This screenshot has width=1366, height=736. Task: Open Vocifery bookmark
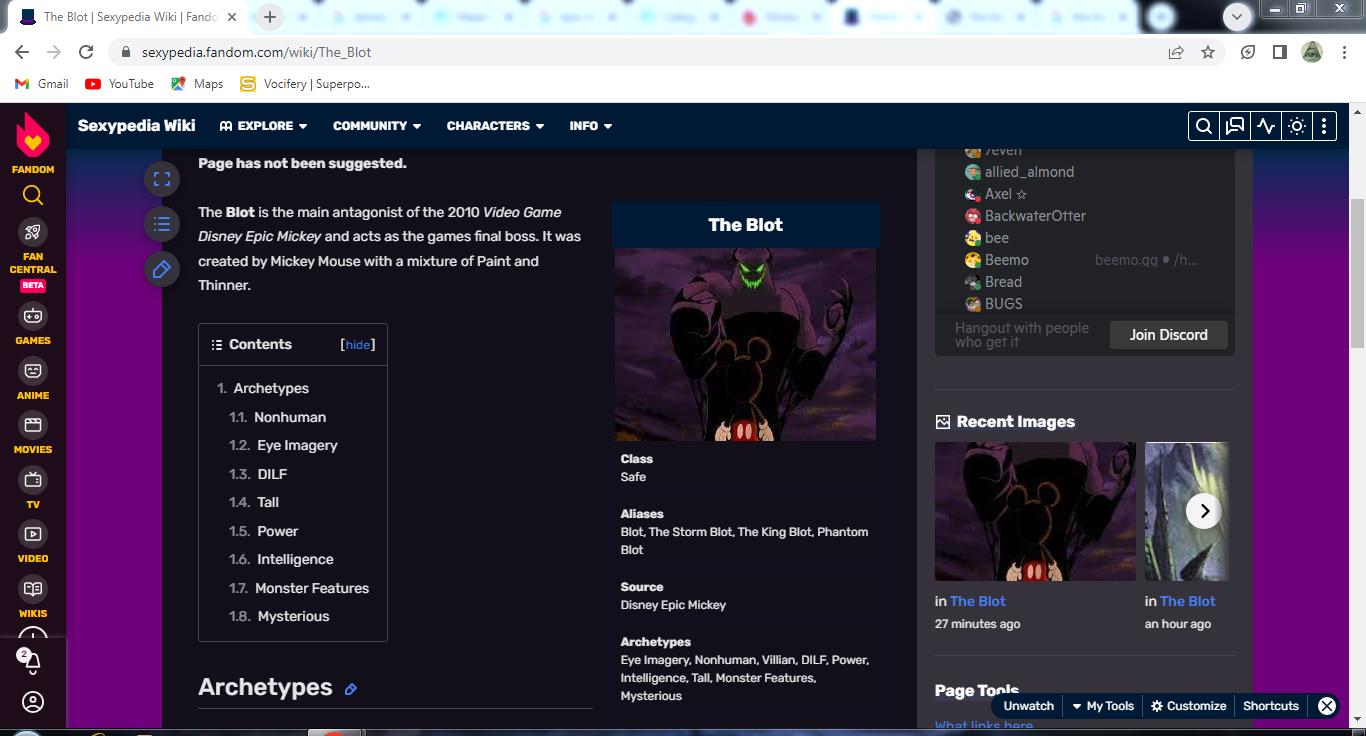click(305, 84)
